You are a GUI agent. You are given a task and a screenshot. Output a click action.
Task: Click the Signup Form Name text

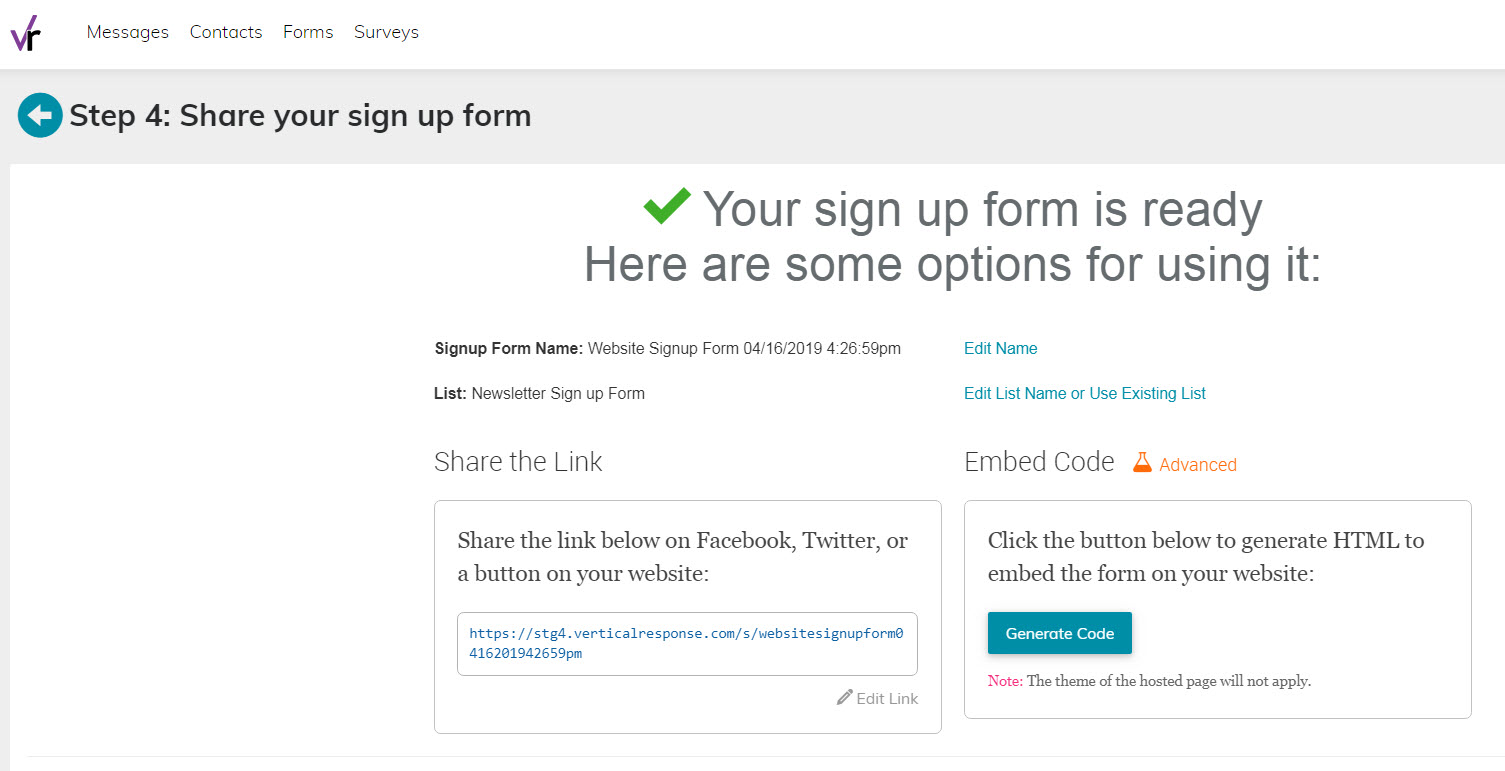pyautogui.click(x=508, y=348)
